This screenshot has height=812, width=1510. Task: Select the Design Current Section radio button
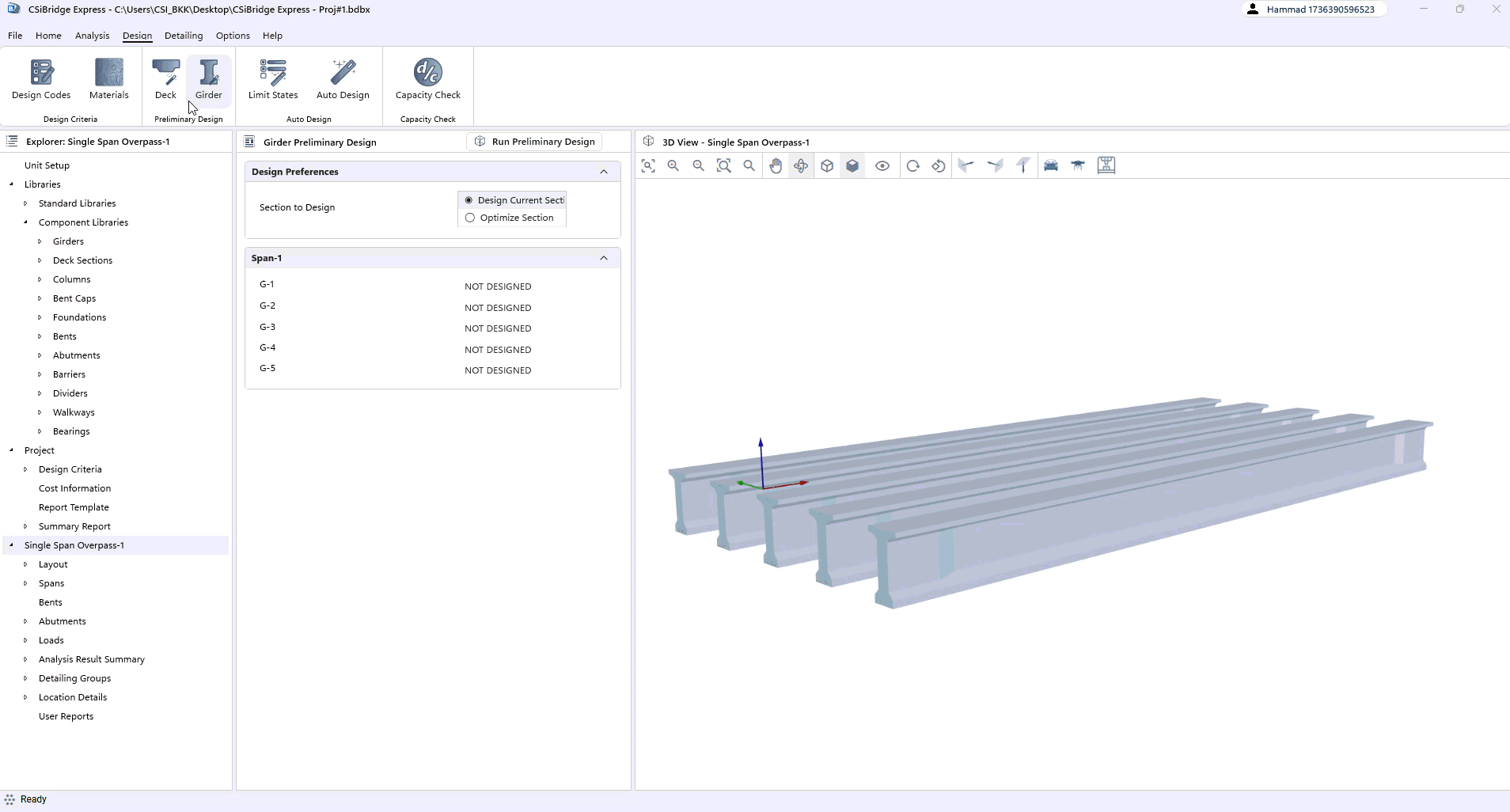pyautogui.click(x=469, y=200)
